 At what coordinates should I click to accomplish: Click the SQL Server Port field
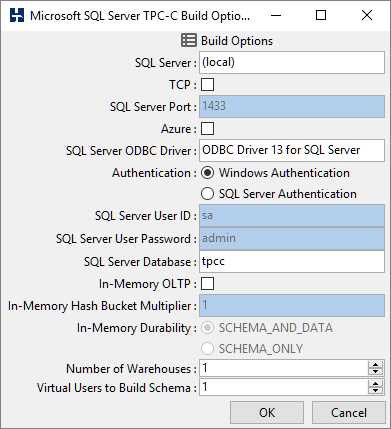292,107
